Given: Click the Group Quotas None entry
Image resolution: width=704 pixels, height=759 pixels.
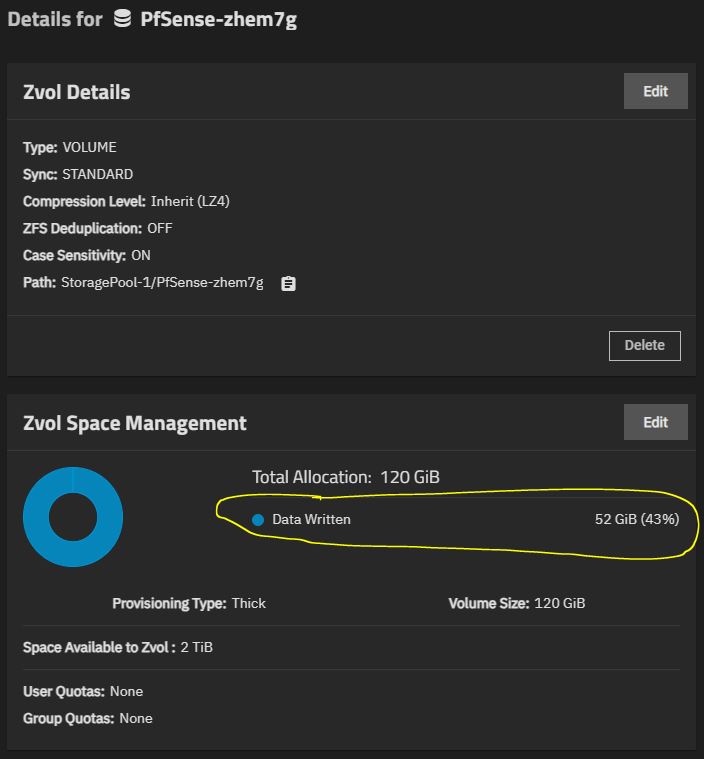Looking at the screenshot, I should tap(88, 718).
